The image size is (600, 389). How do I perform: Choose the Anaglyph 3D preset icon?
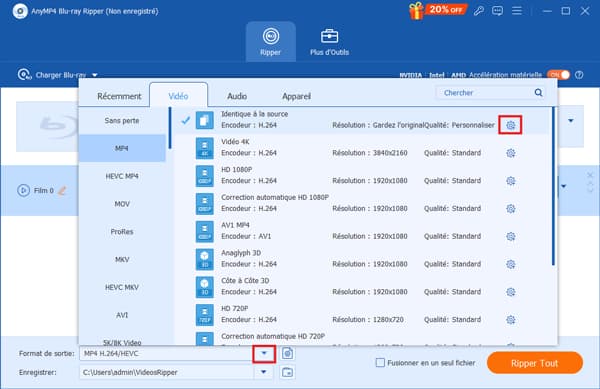(x=204, y=259)
